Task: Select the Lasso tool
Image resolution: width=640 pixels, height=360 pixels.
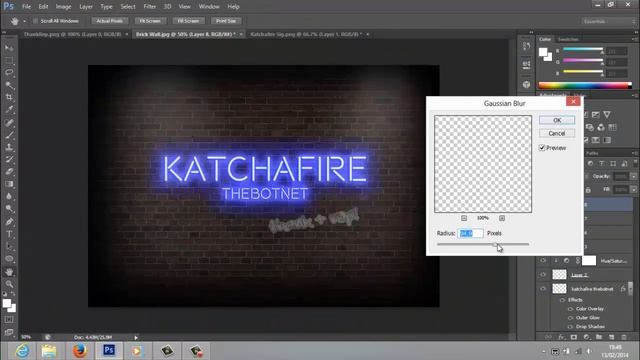Action: [9, 73]
